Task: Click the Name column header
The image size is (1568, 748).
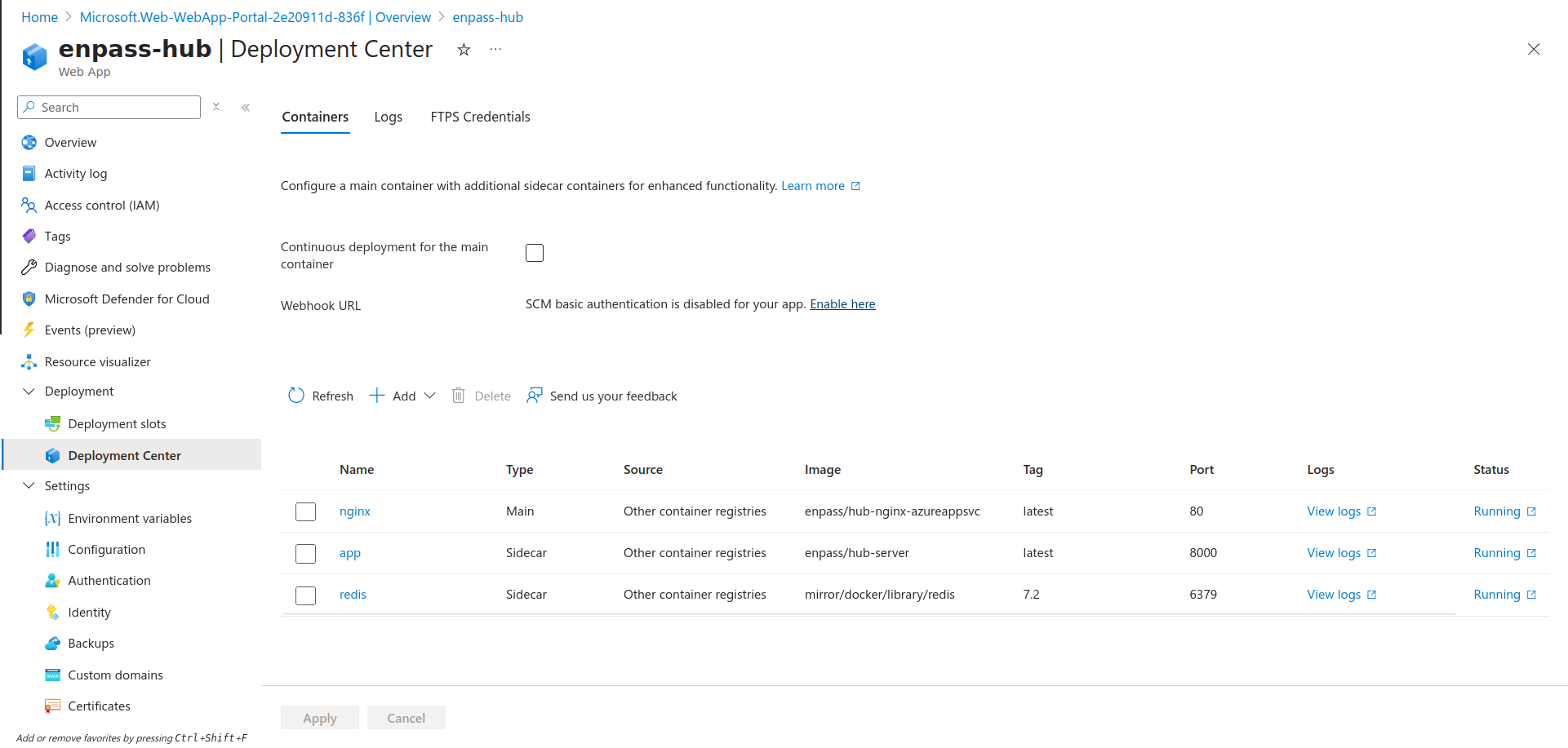Action: (357, 470)
